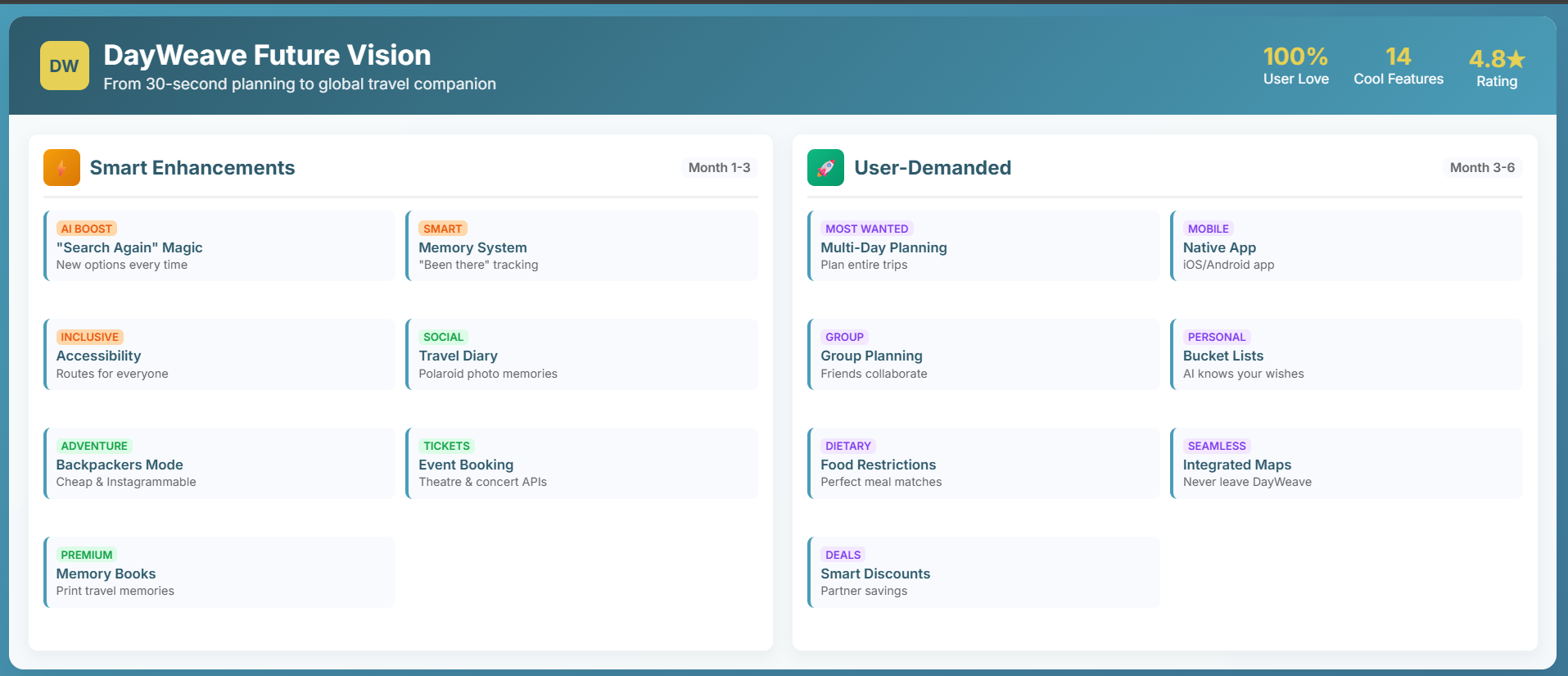
Task: Click the "AI knows your wishes" text
Action: click(1244, 374)
